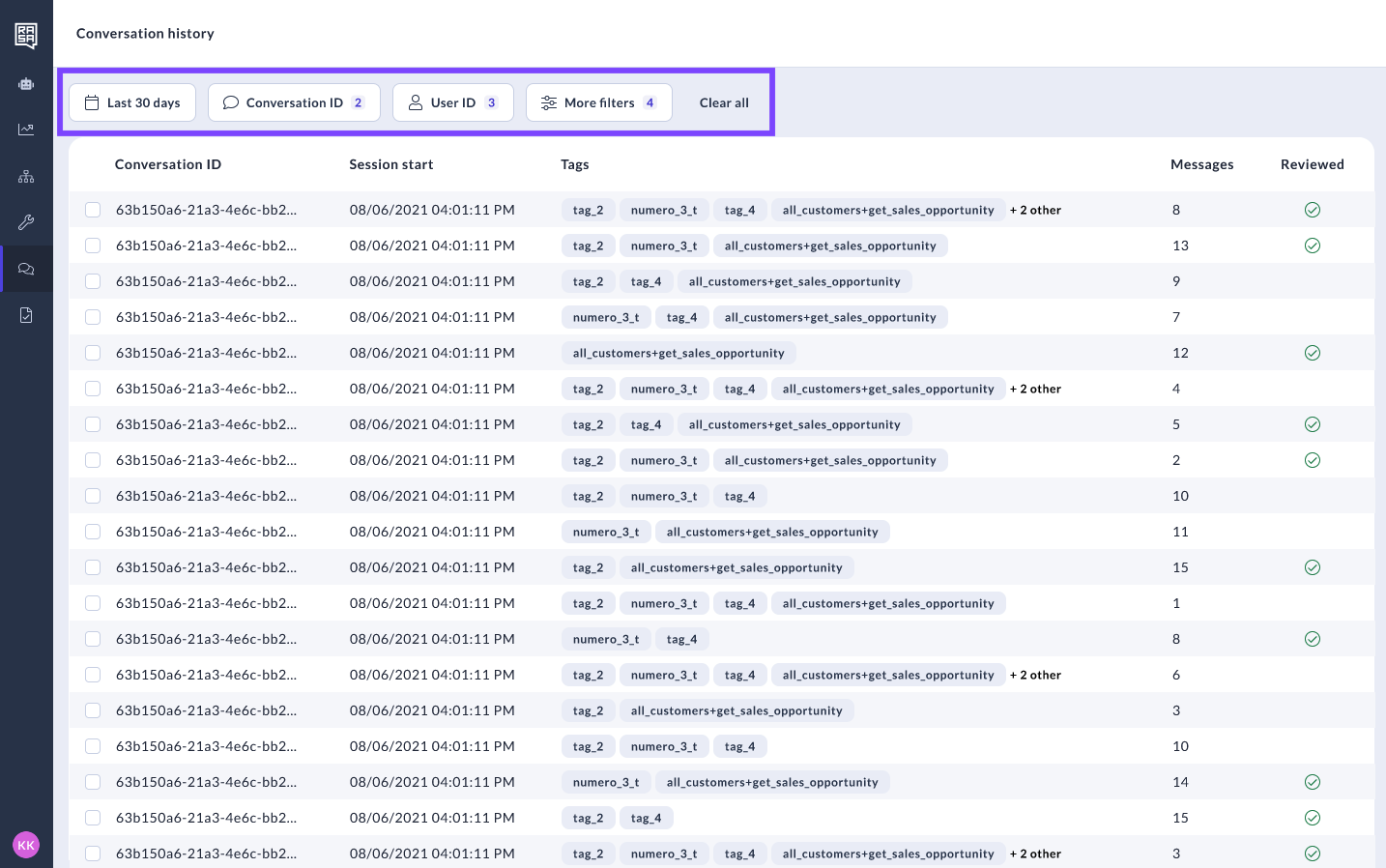Select checkbox of row with 13 messages
Screen dimensions: 1386x868
click(93, 246)
